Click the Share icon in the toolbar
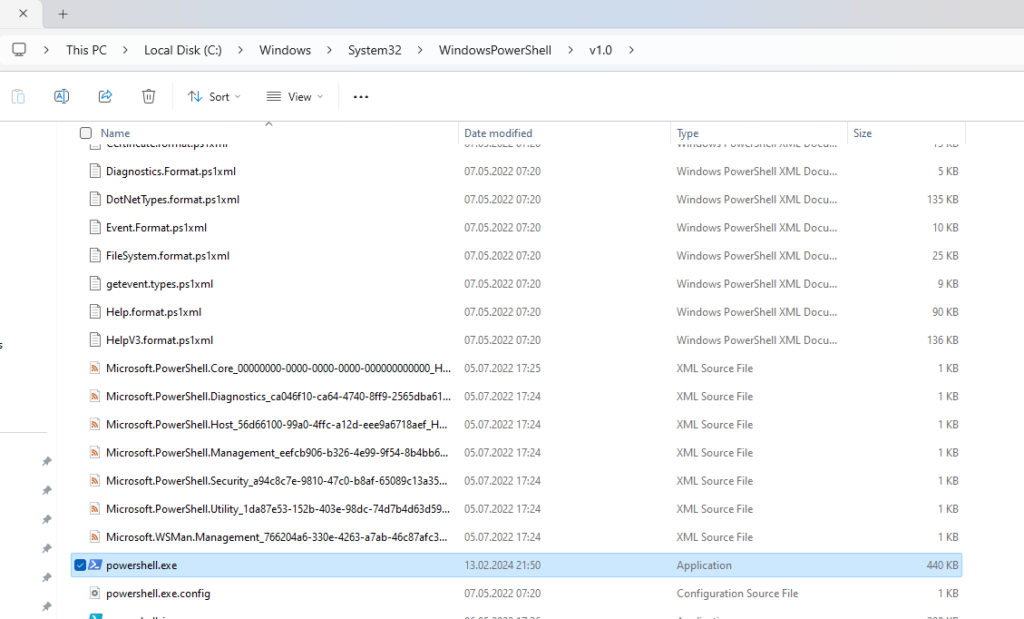1024x619 pixels. pyautogui.click(x=105, y=97)
